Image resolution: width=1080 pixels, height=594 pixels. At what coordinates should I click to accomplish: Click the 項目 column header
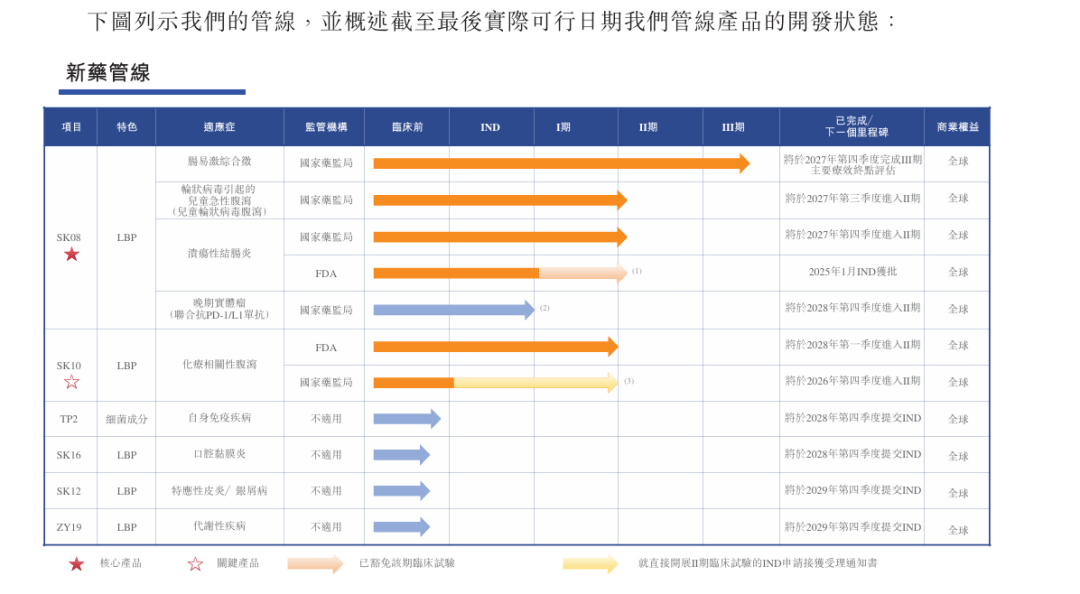(x=72, y=127)
